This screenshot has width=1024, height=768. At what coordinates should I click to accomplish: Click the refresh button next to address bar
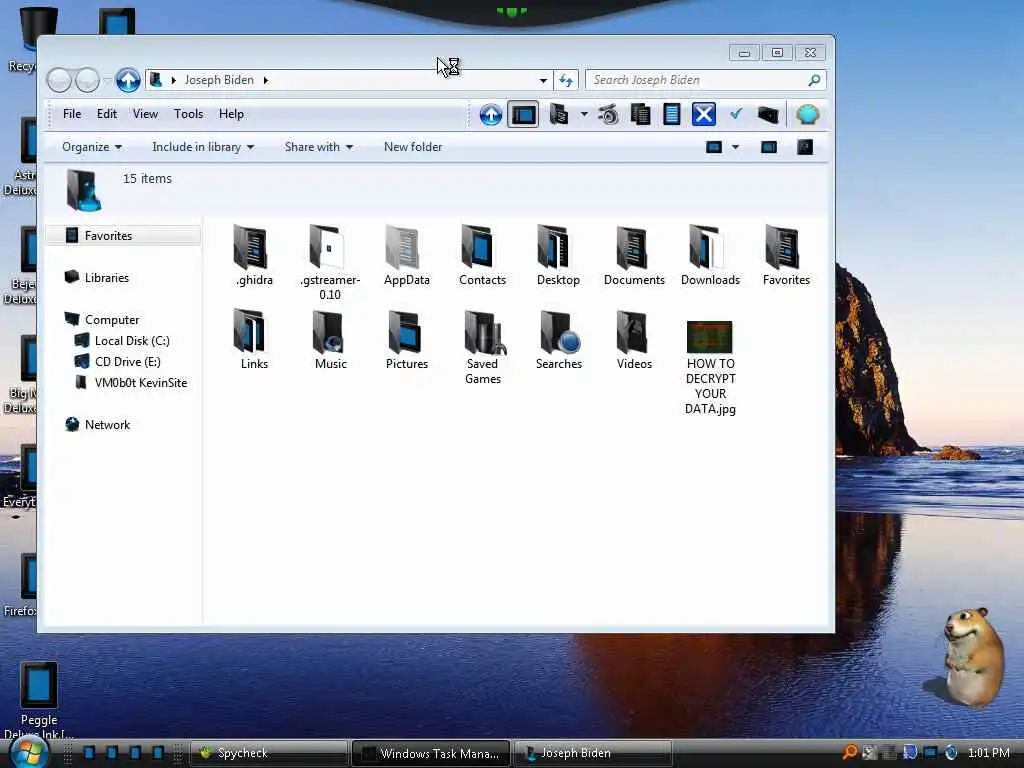pyautogui.click(x=566, y=80)
